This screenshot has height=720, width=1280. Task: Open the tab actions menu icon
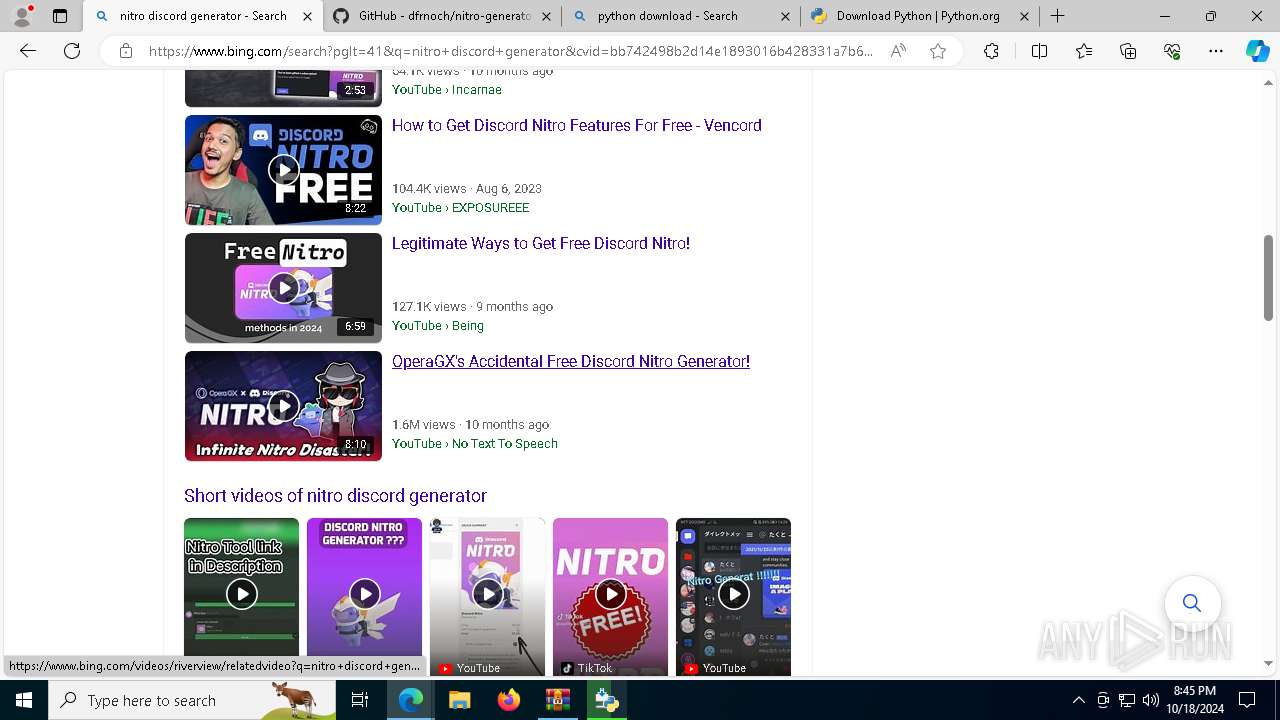pos(60,16)
